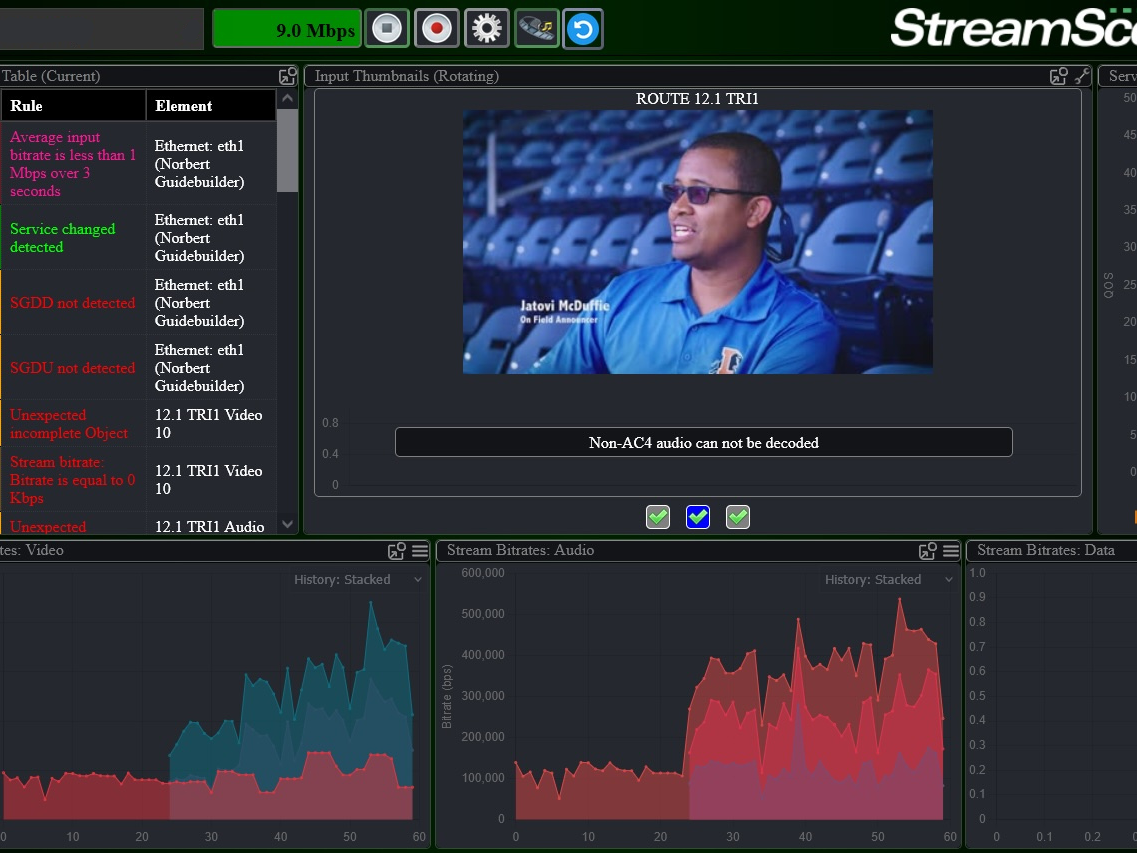Select the 'SGDD not detected' rule
Viewport: 1137px width, 853px height.
pos(73,303)
